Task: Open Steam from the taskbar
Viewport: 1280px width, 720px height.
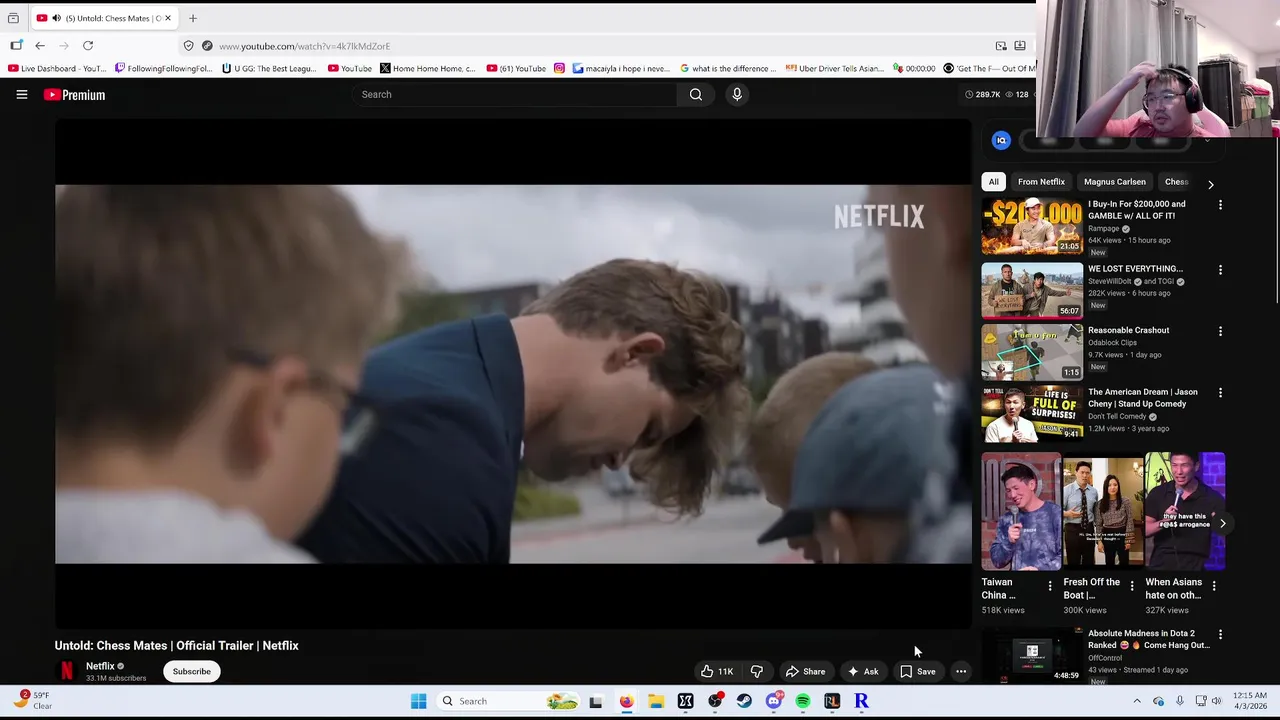Action: [x=744, y=701]
